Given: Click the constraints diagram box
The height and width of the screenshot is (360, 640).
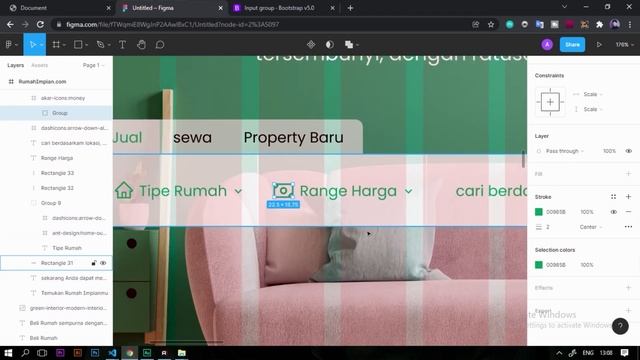Looking at the screenshot, I should (x=550, y=102).
